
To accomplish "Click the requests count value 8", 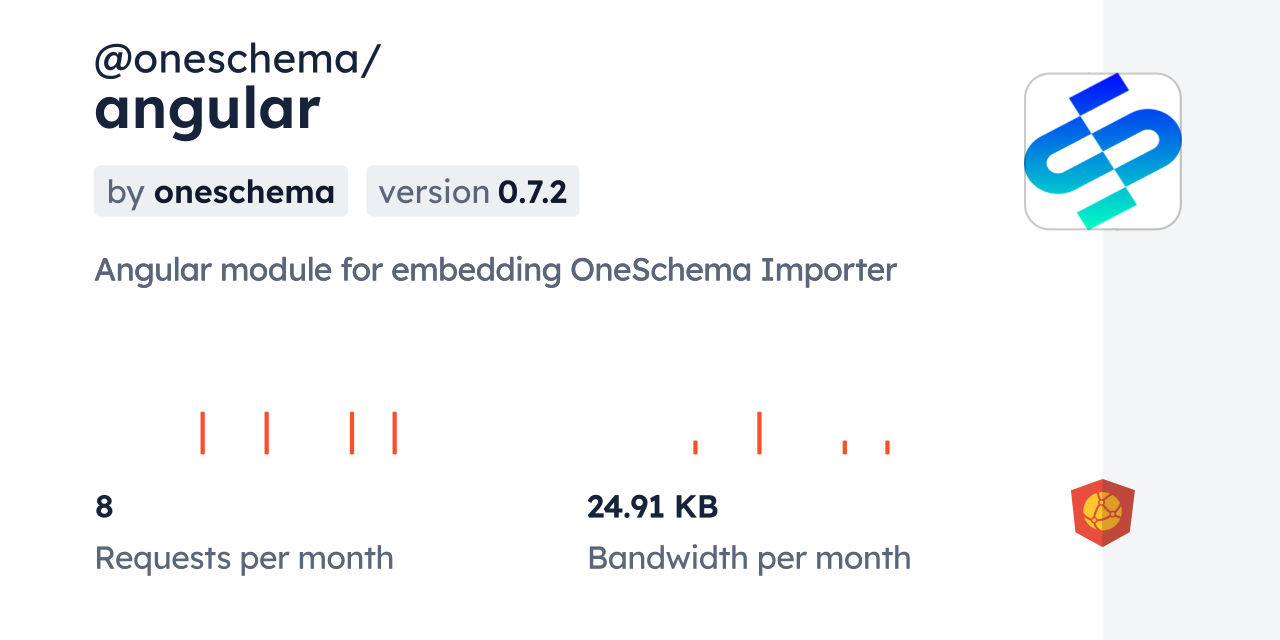I will coord(104,507).
